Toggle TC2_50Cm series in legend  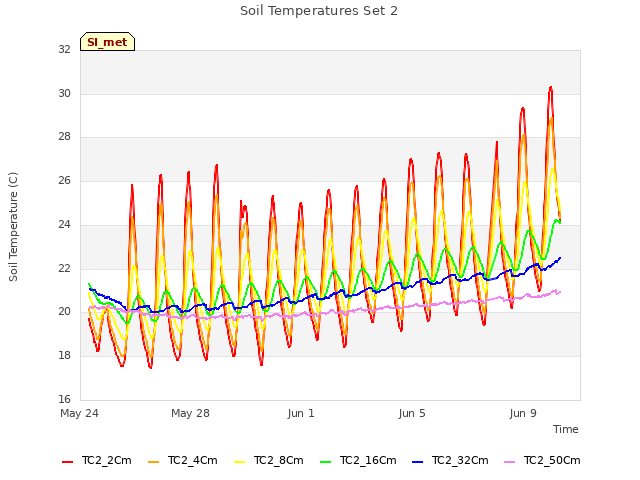(x=542, y=460)
